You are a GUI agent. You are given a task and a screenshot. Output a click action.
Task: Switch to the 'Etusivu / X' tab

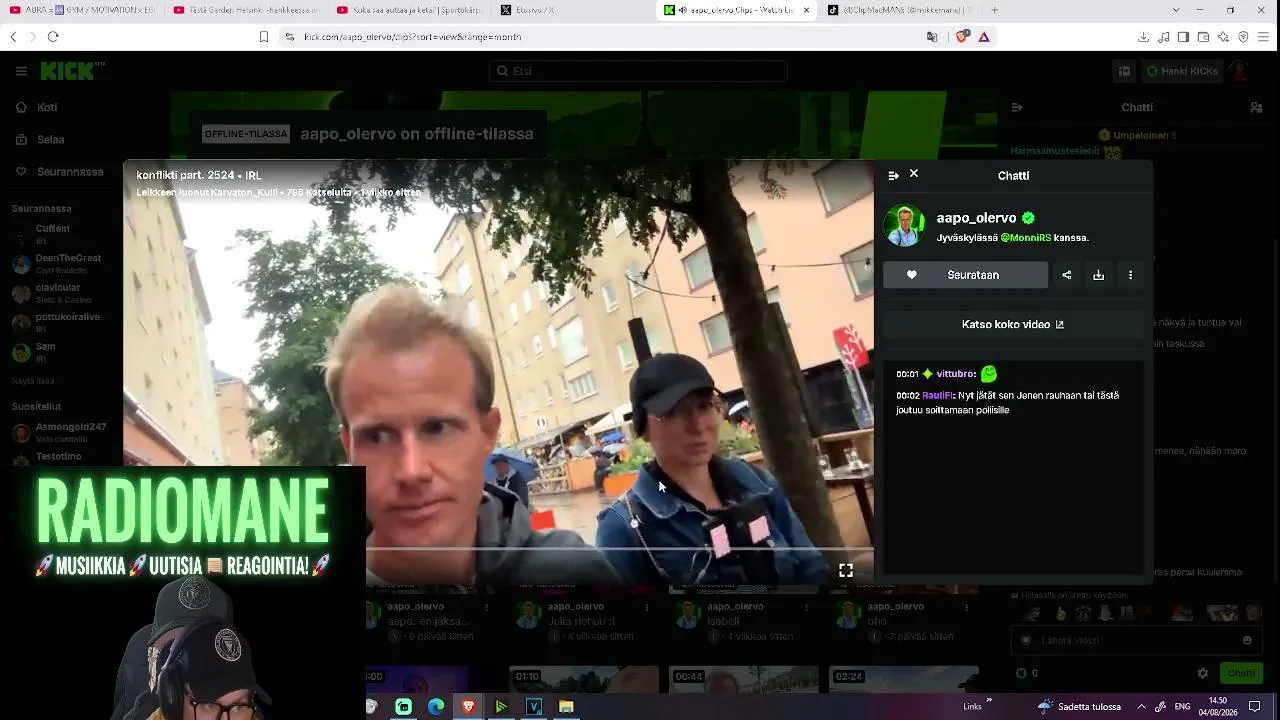[574, 10]
